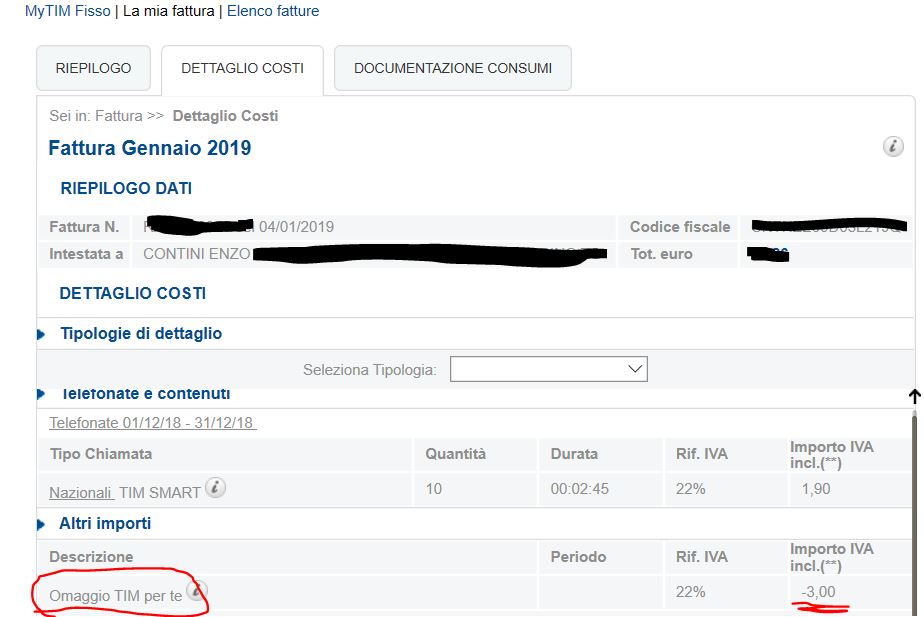
Task: Select the DETTAGLIO COSTI tab
Action: 242,68
